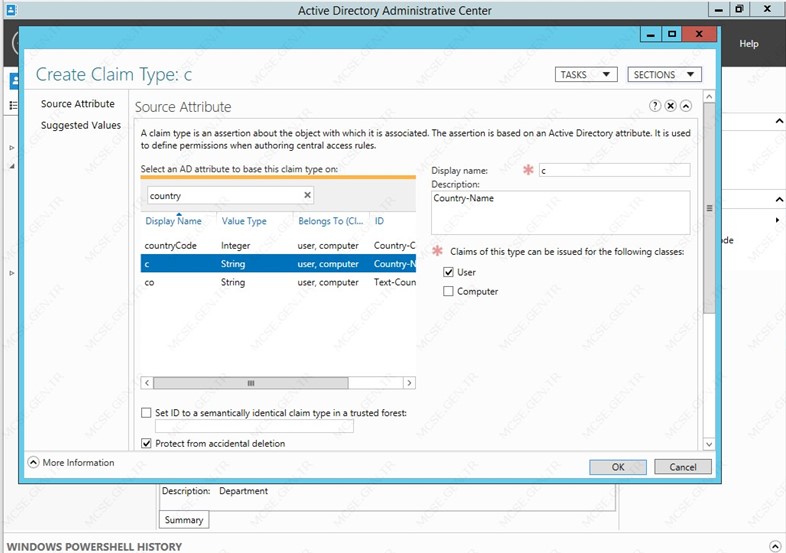Sort by Belongs To column header
The height and width of the screenshot is (553, 786).
[330, 221]
